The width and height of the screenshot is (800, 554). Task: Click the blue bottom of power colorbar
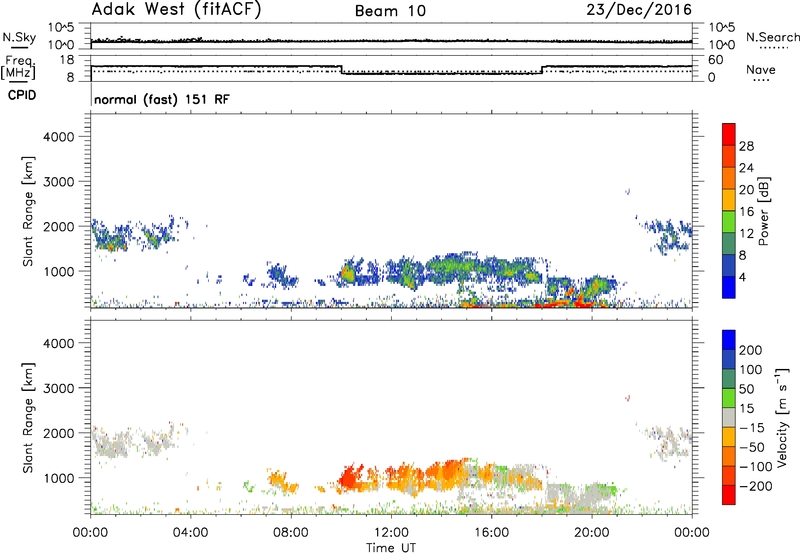coord(729,287)
